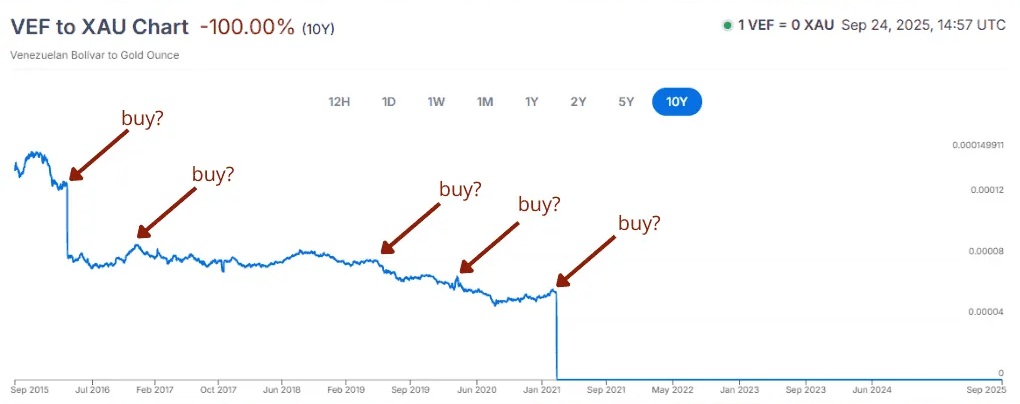The height and width of the screenshot is (404, 1020).
Task: Switch chart to 1Y range
Action: click(532, 101)
